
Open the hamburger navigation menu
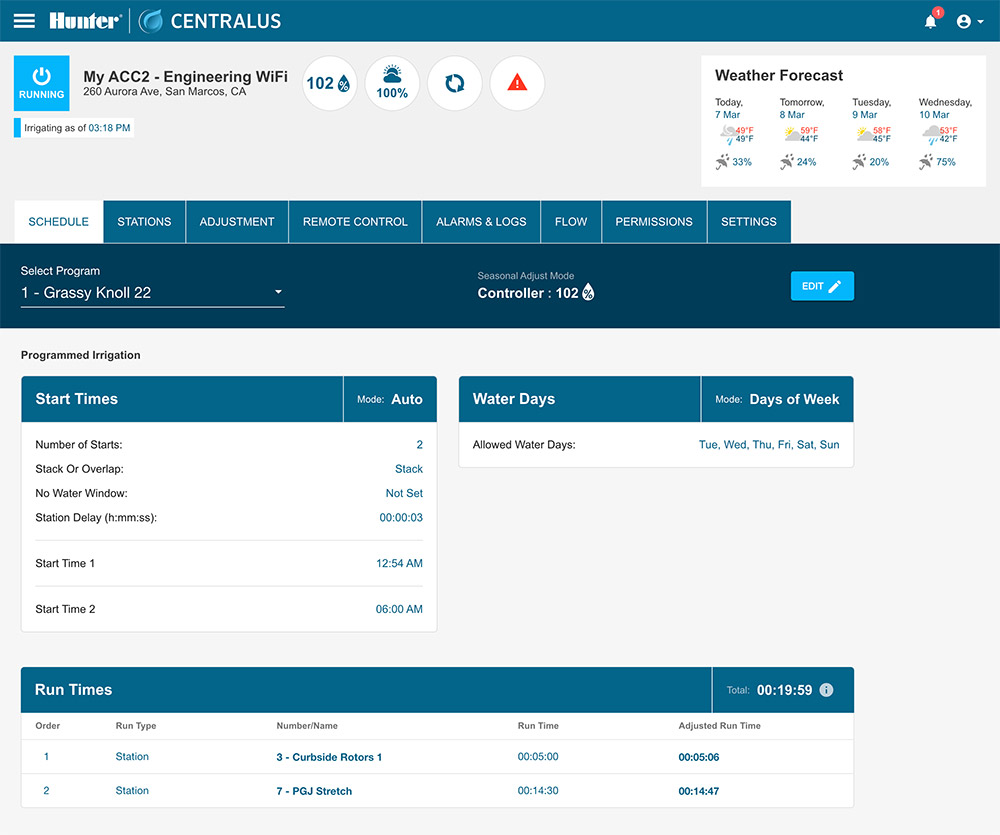[24, 21]
